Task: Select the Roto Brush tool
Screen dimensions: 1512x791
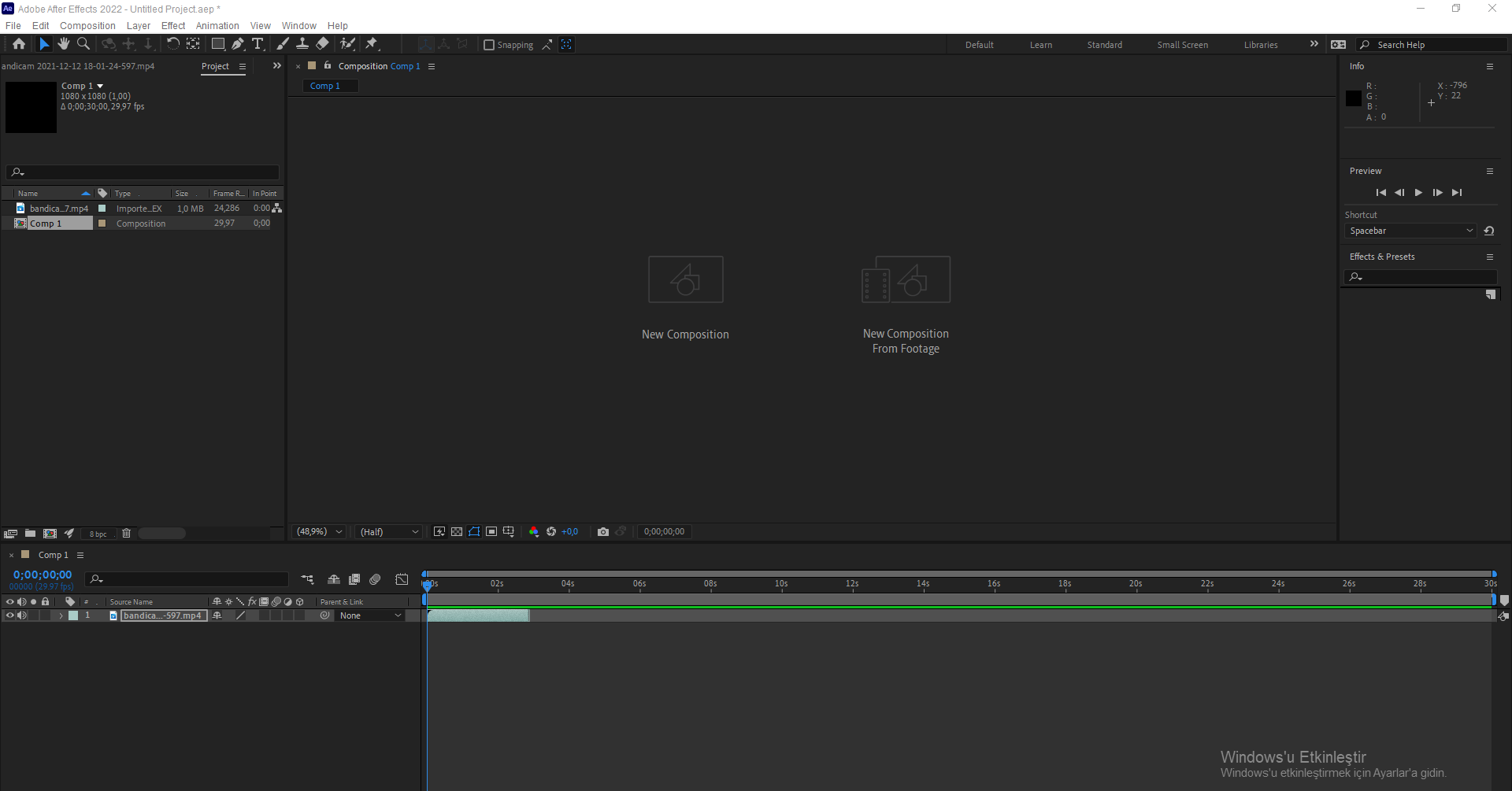Action: (347, 44)
